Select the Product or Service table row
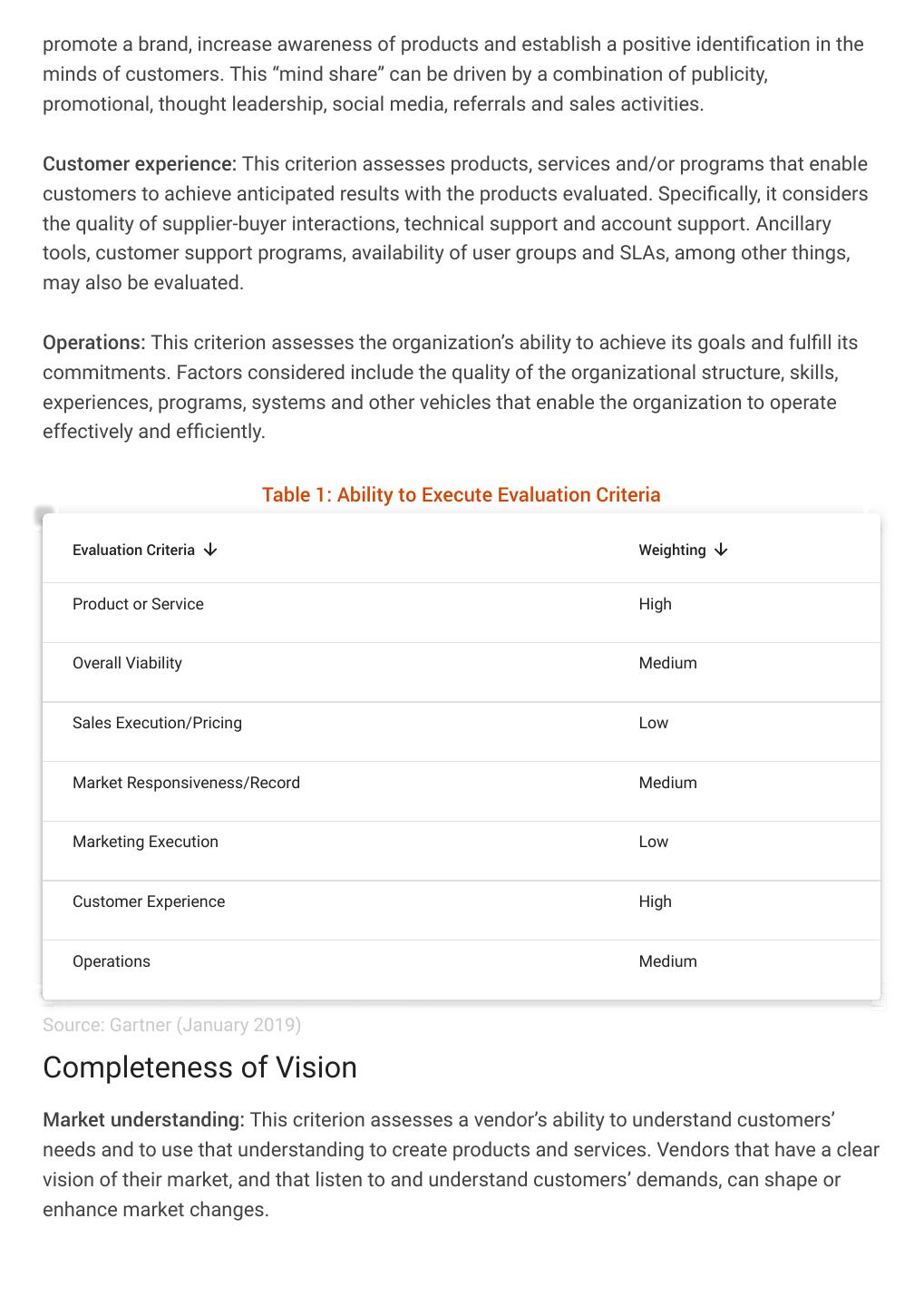The height and width of the screenshot is (1306, 924). (138, 604)
